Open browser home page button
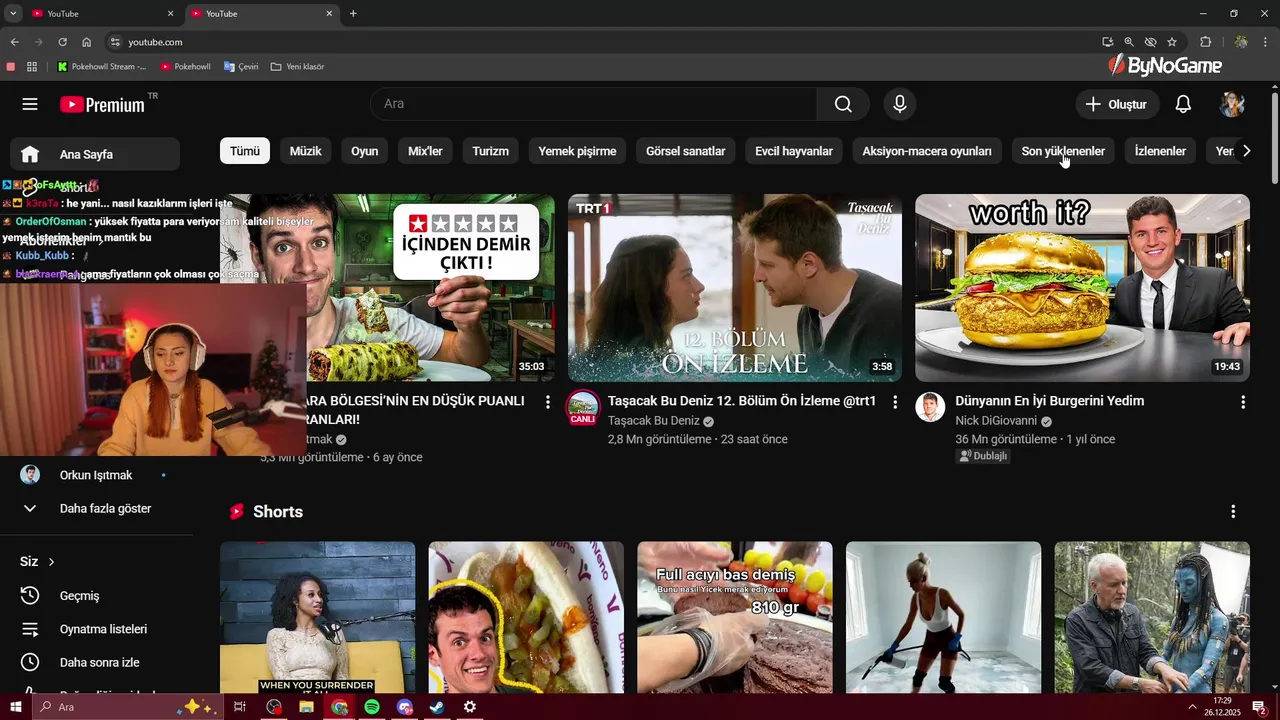This screenshot has height=720, width=1280. 86,42
